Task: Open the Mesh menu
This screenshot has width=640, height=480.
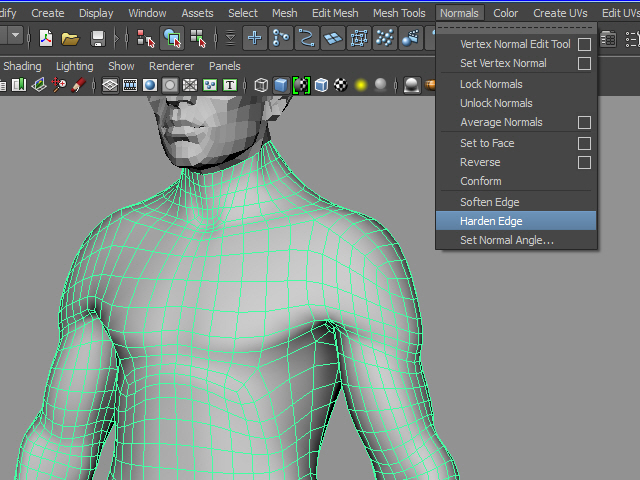Action: (284, 13)
